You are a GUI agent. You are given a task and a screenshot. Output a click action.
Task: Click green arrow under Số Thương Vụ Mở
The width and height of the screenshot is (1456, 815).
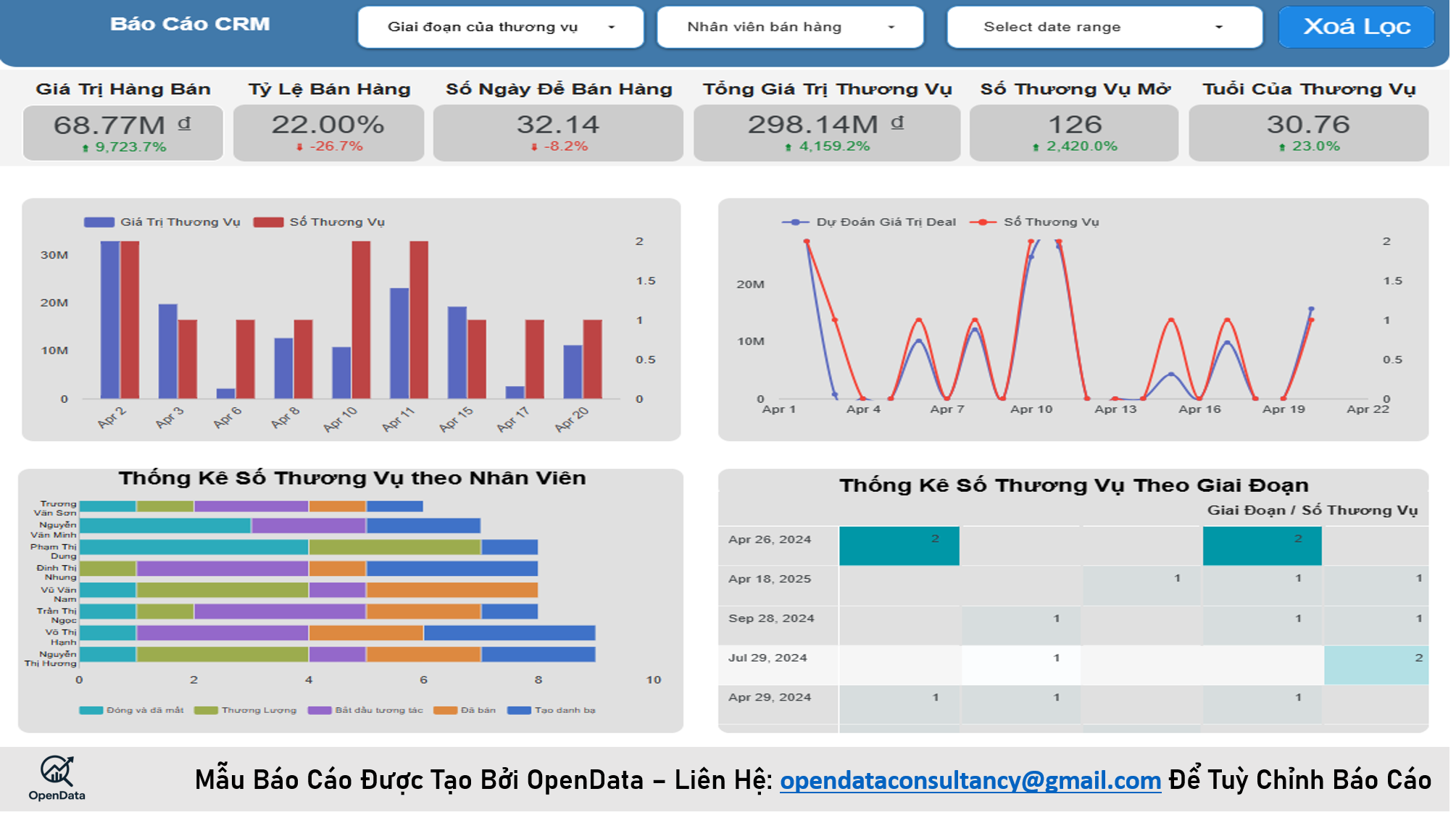pos(1036,147)
